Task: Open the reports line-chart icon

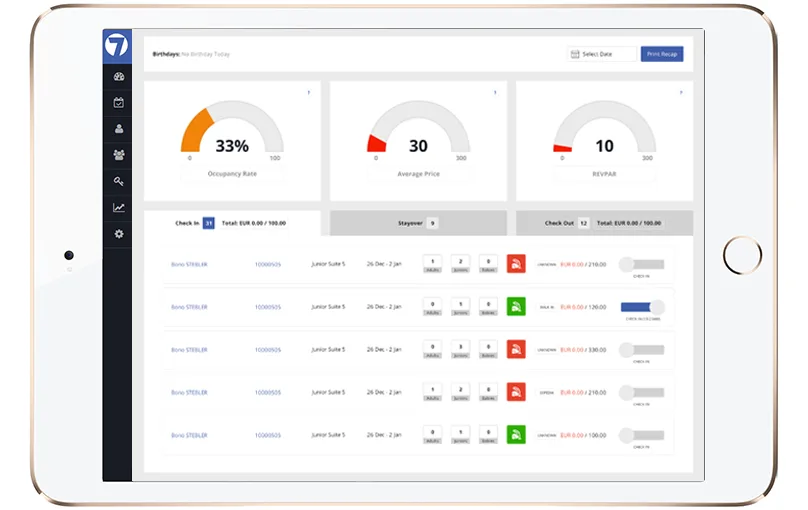Action: coord(119,208)
